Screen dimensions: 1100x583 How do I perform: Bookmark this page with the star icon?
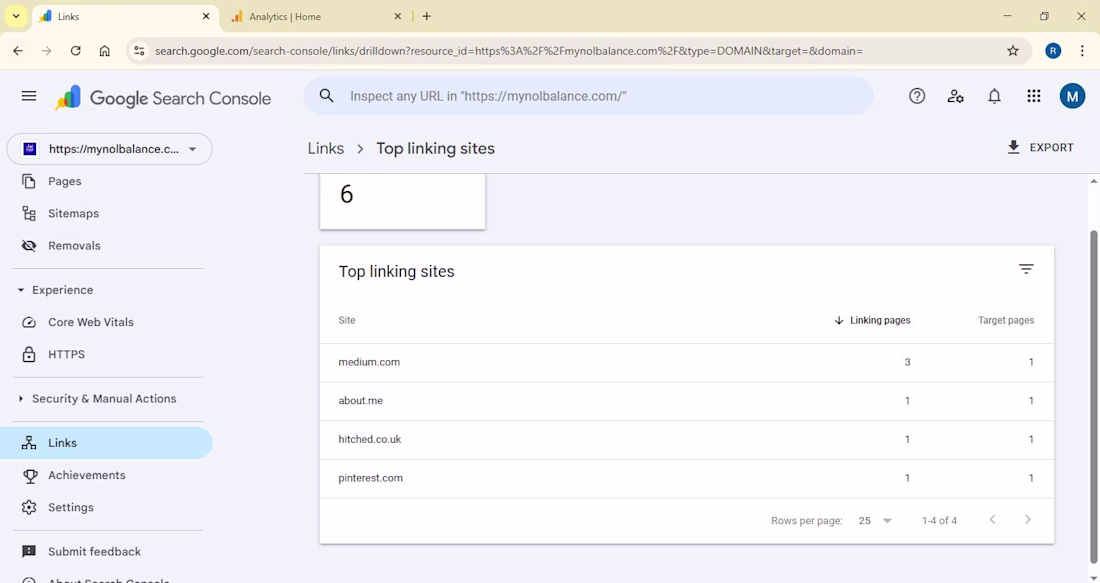click(x=1013, y=51)
